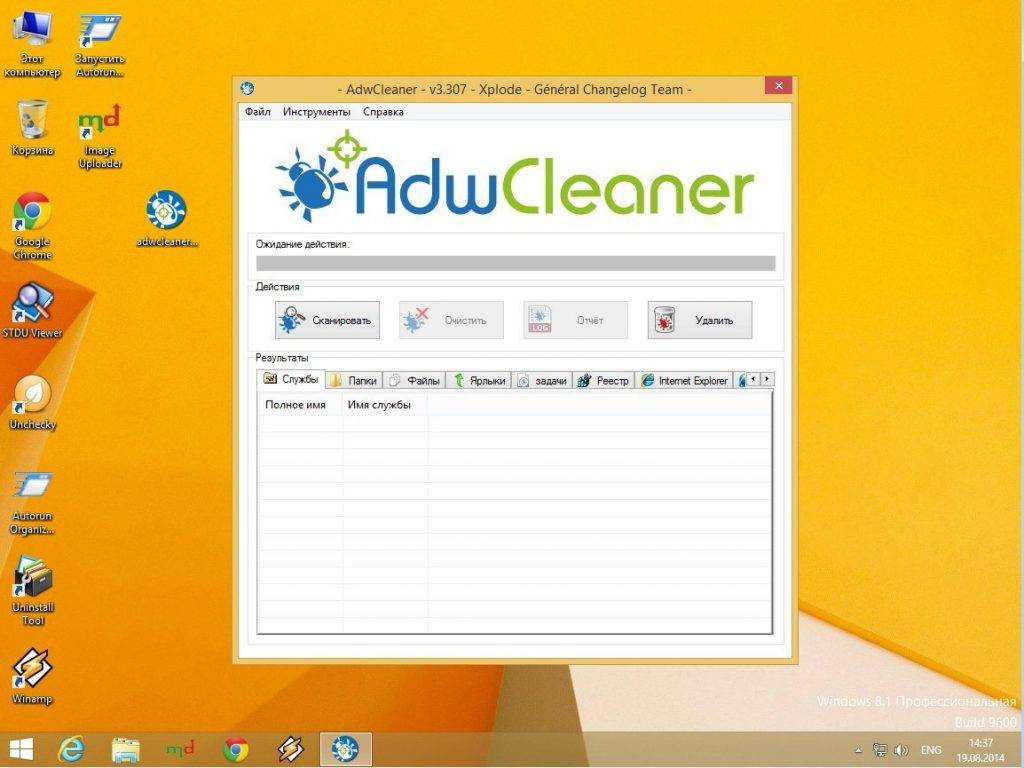The image size is (1024, 768).
Task: Open the Инструменты menu
Action: click(316, 112)
